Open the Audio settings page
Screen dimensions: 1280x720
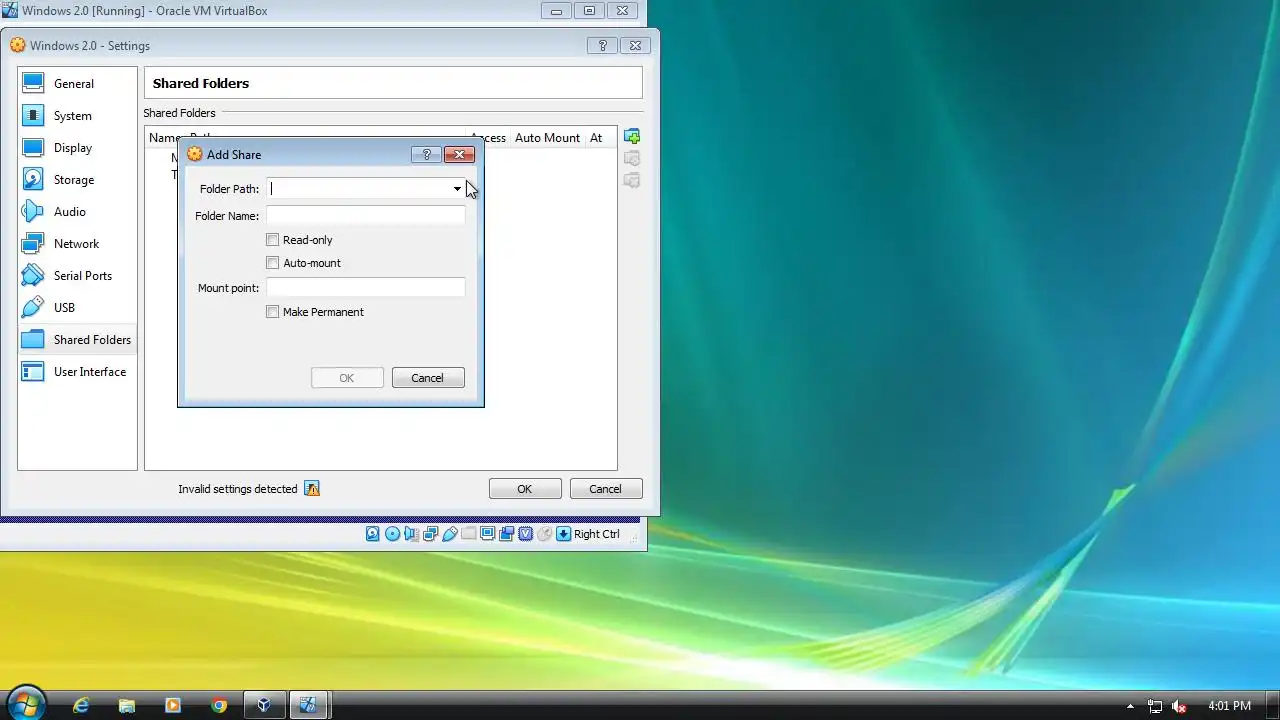click(77, 212)
